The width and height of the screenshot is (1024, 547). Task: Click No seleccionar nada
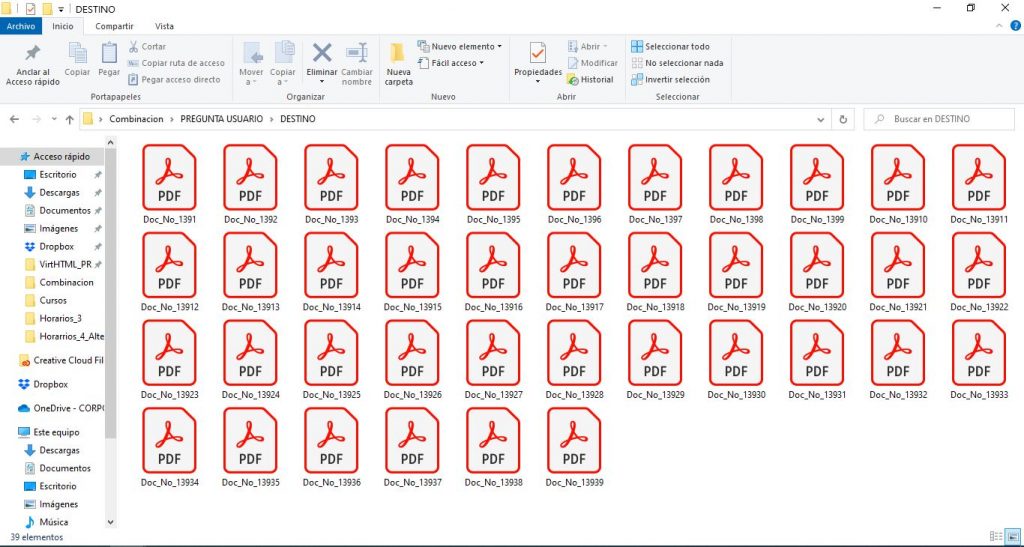677,63
